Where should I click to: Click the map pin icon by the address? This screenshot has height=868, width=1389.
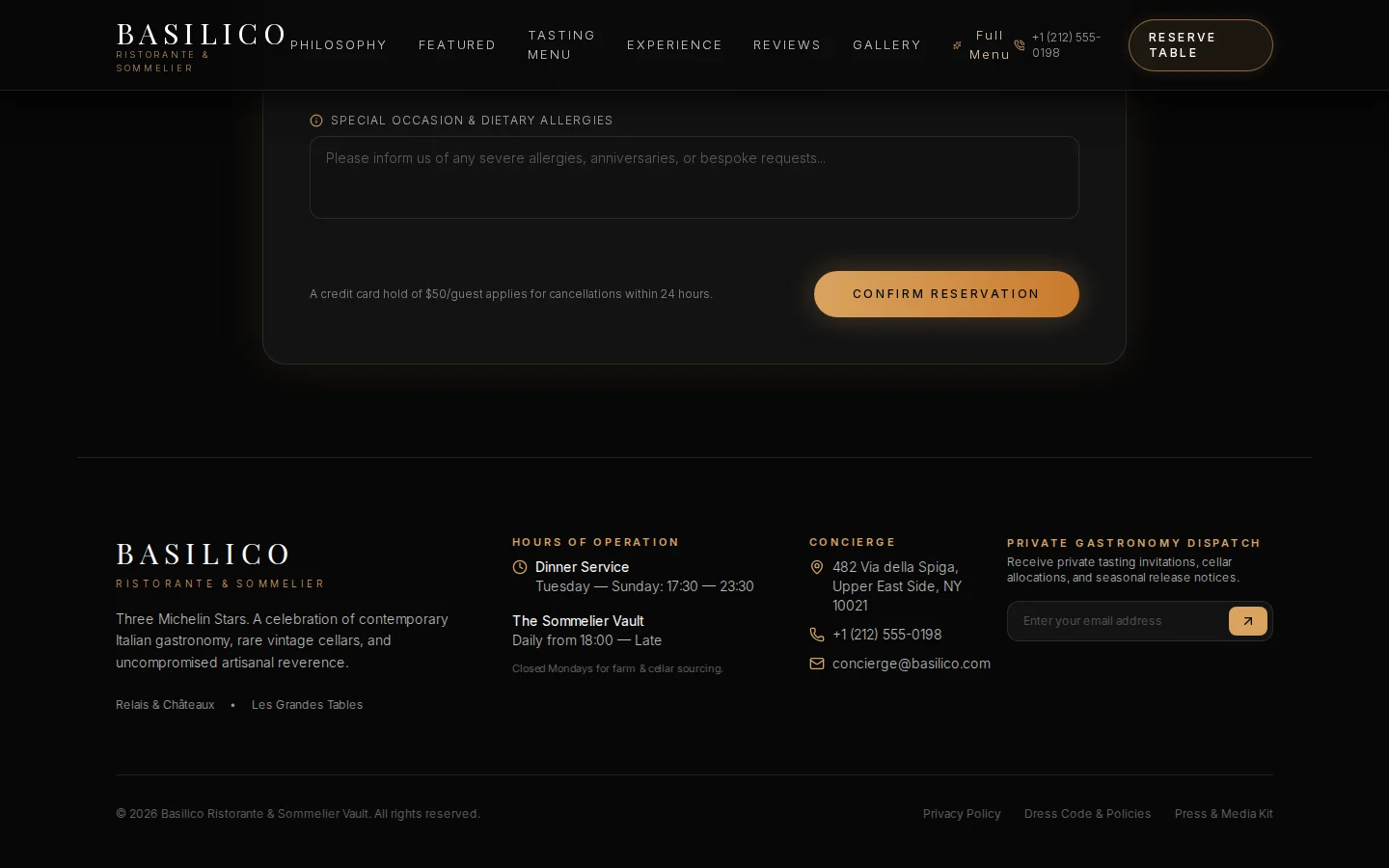(817, 567)
